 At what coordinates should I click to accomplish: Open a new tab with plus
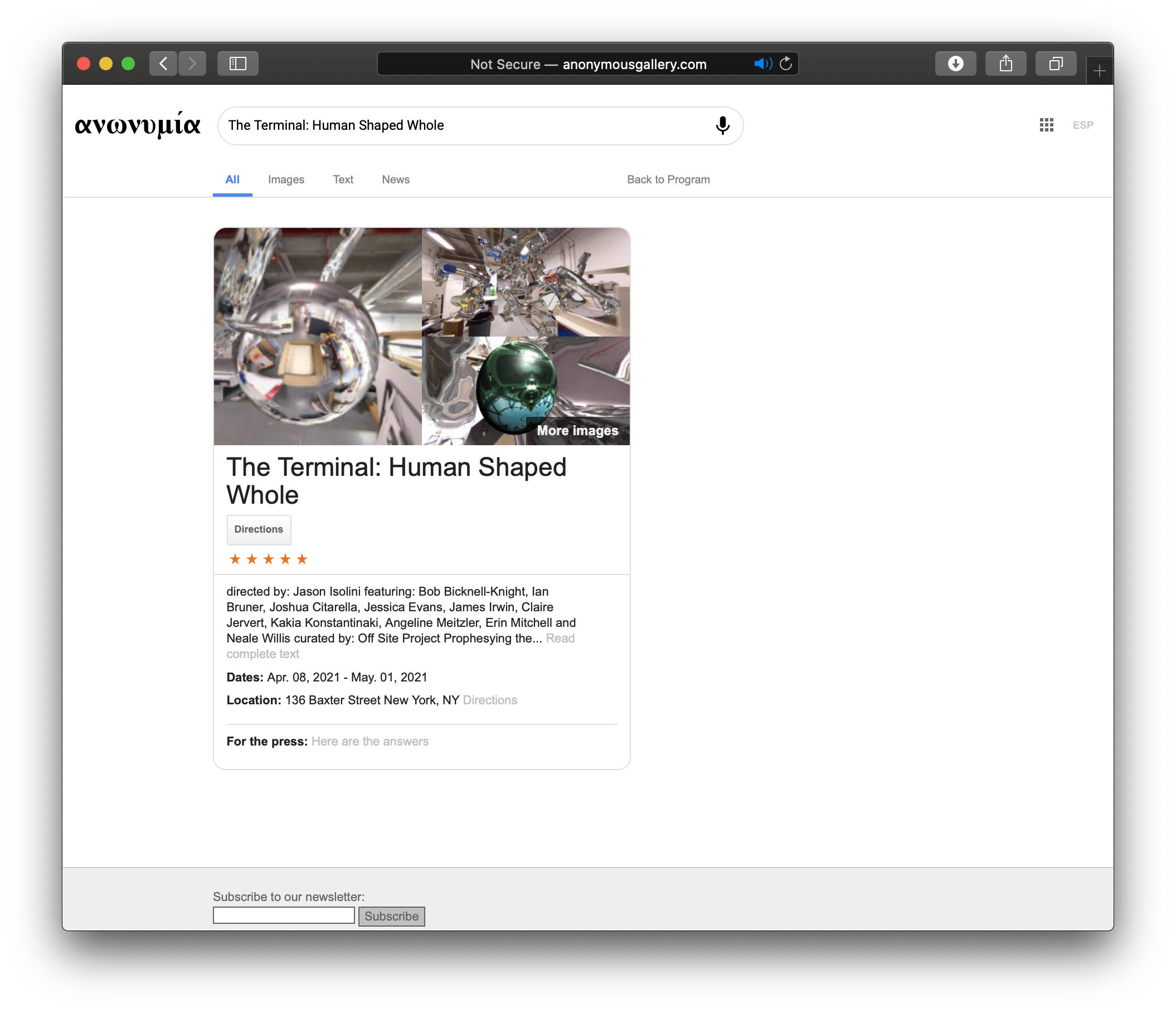coord(1099,71)
